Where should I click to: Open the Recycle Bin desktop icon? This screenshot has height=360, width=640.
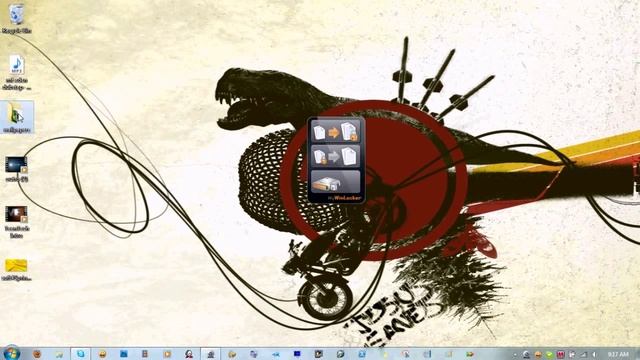click(16, 19)
